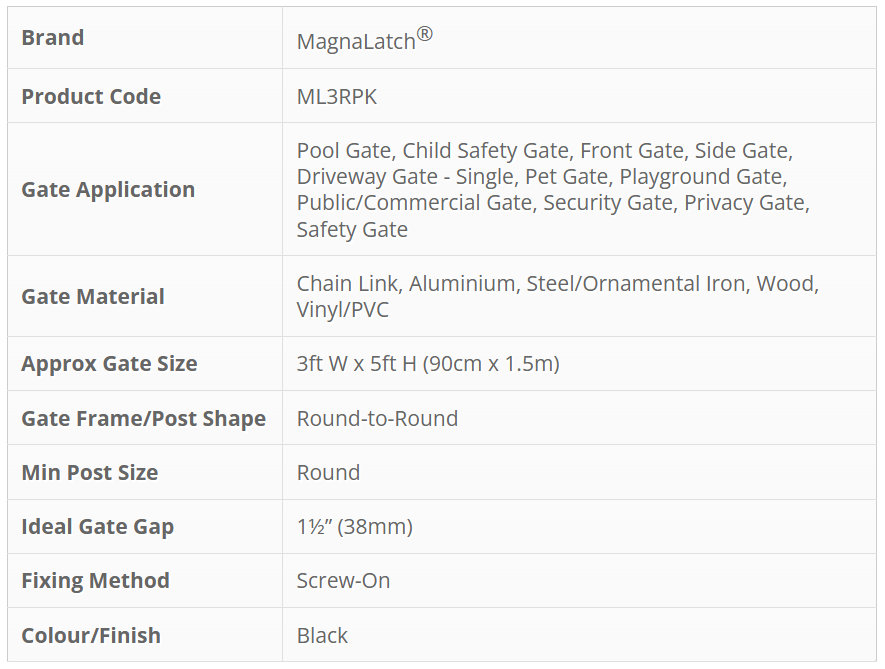Viewport: 885px width, 669px height.
Task: Select the Screw-On fixing value
Action: [x=343, y=580]
